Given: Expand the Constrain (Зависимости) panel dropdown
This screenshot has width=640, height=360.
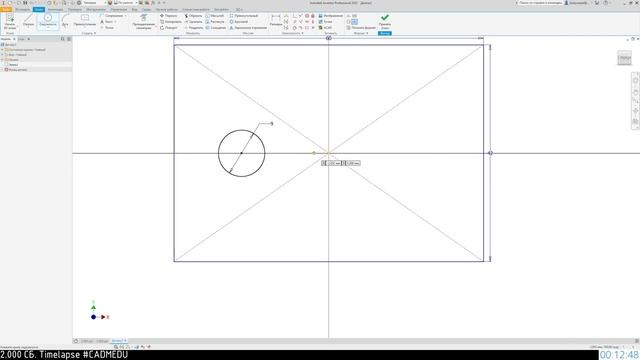Looking at the screenshot, I should (x=292, y=33).
